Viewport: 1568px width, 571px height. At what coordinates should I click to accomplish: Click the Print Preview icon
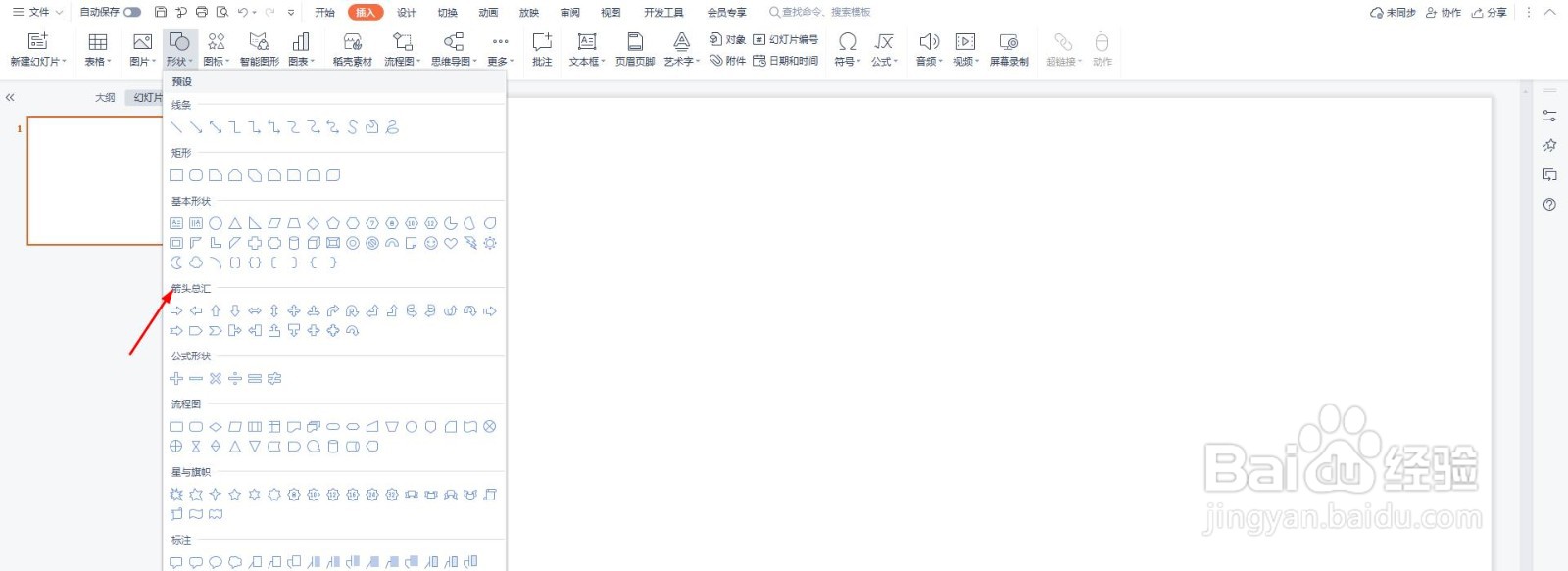[222, 12]
